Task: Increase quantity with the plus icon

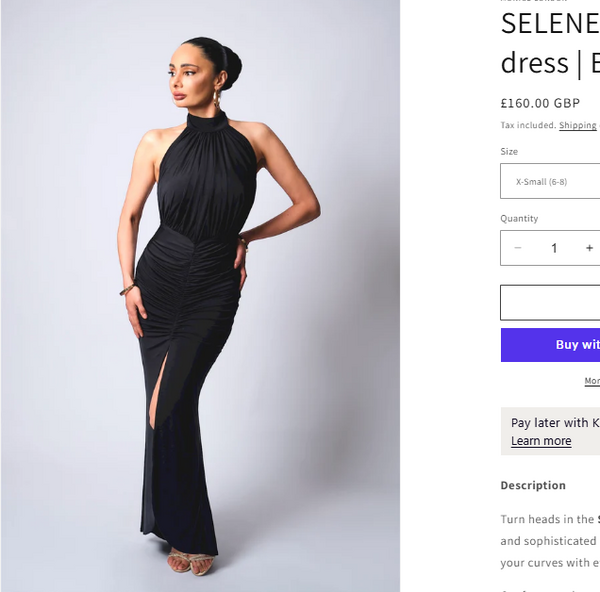Action: 589,248
